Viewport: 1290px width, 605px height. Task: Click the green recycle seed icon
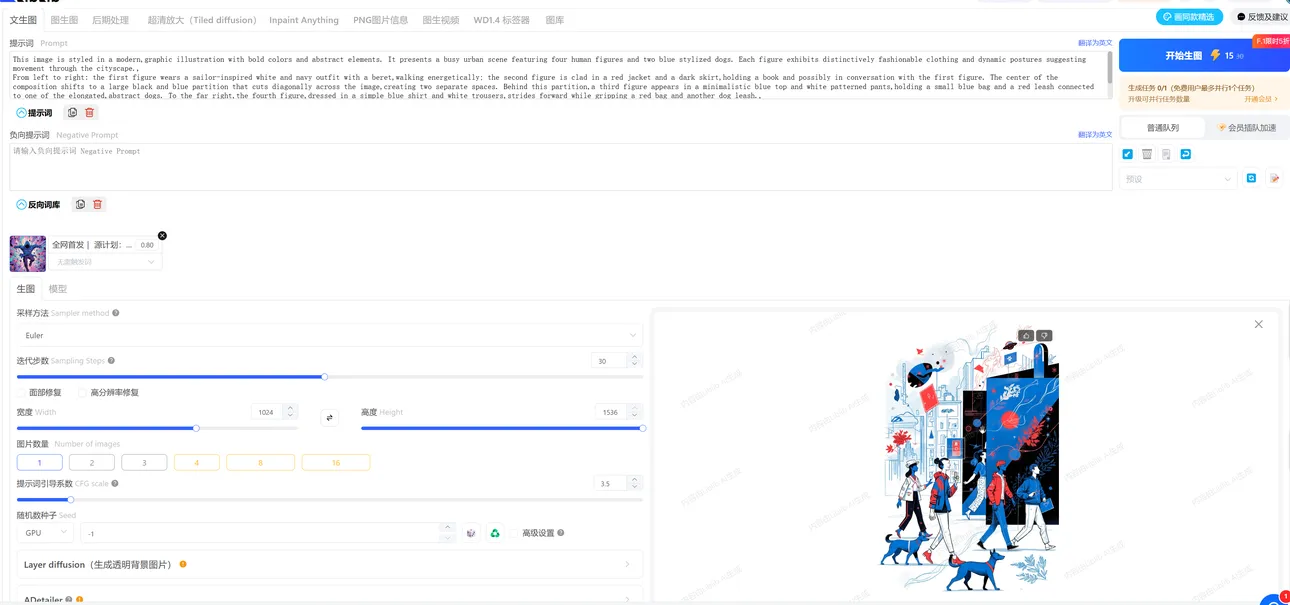pos(494,533)
